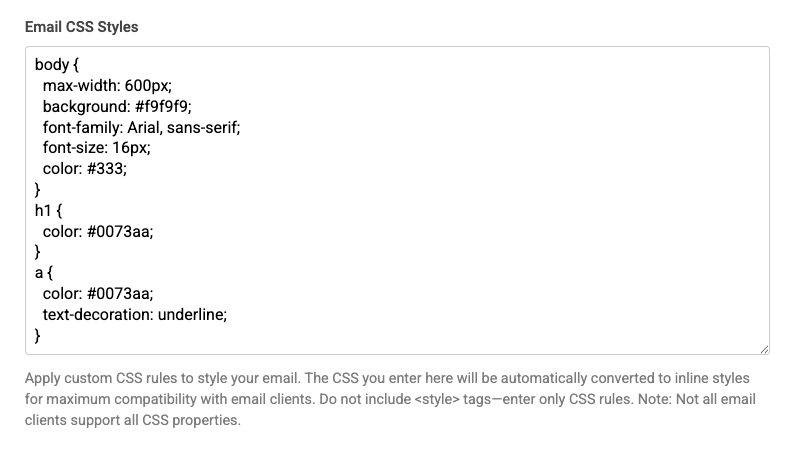Screen dimensions: 795x450
Task: Click the closing brace of h1 rule
Action: coord(38,252)
